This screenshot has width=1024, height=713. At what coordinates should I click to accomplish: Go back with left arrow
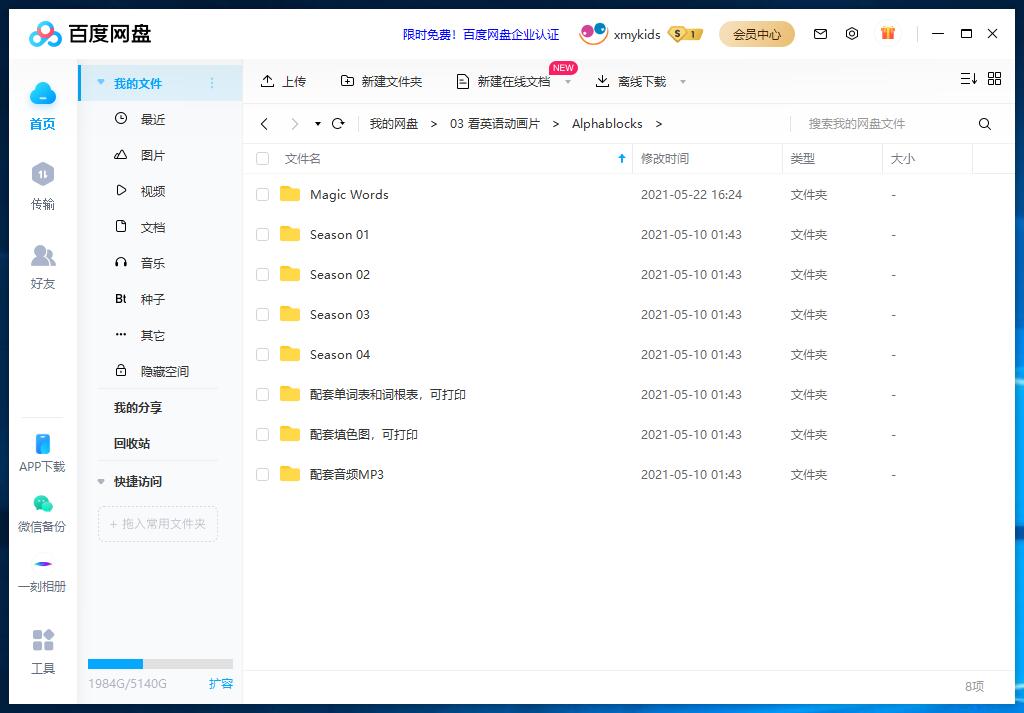(264, 124)
